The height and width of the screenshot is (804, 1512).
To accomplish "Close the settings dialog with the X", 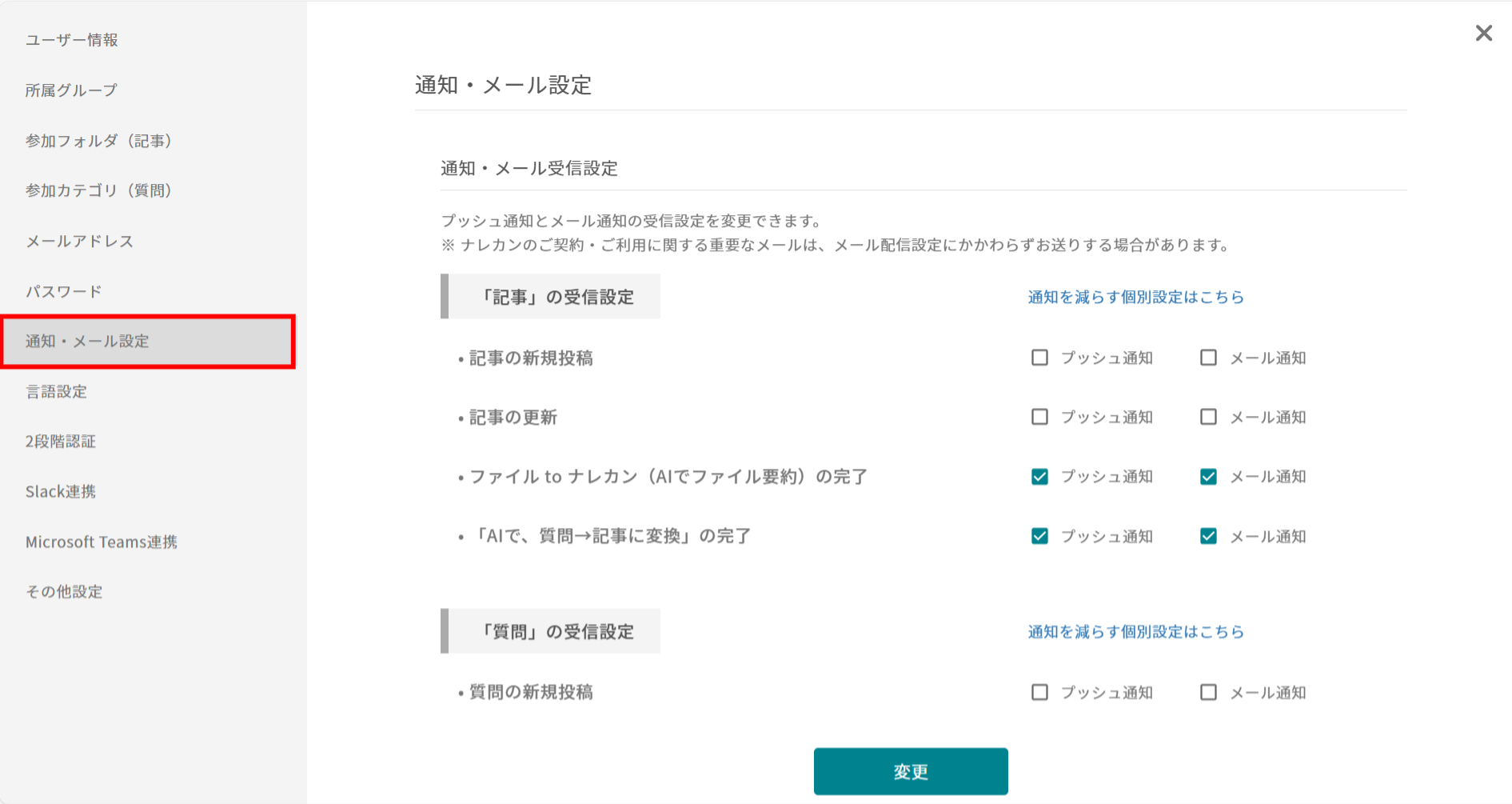I will [x=1484, y=33].
